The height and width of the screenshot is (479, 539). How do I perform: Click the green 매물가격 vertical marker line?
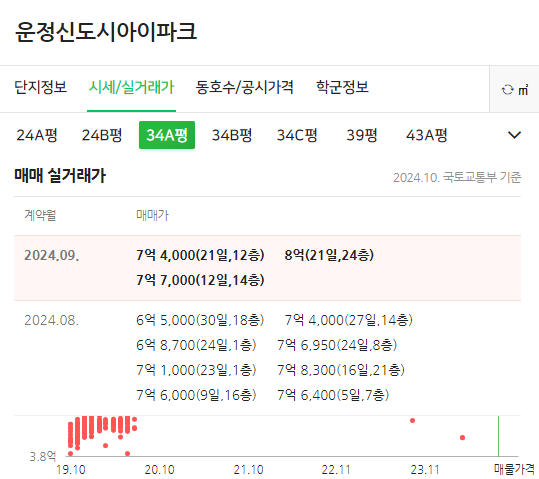click(498, 436)
